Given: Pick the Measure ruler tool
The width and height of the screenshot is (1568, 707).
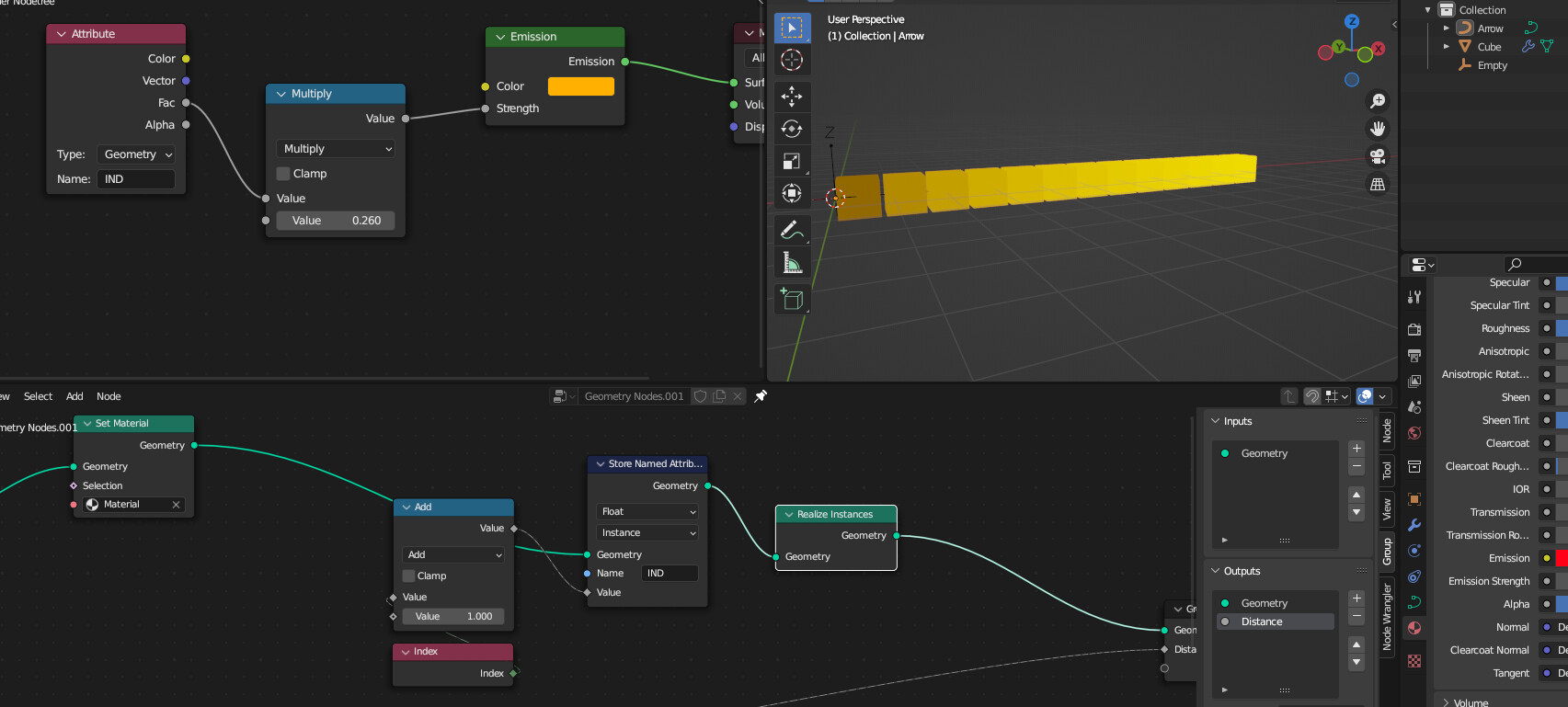Looking at the screenshot, I should pos(792,263).
